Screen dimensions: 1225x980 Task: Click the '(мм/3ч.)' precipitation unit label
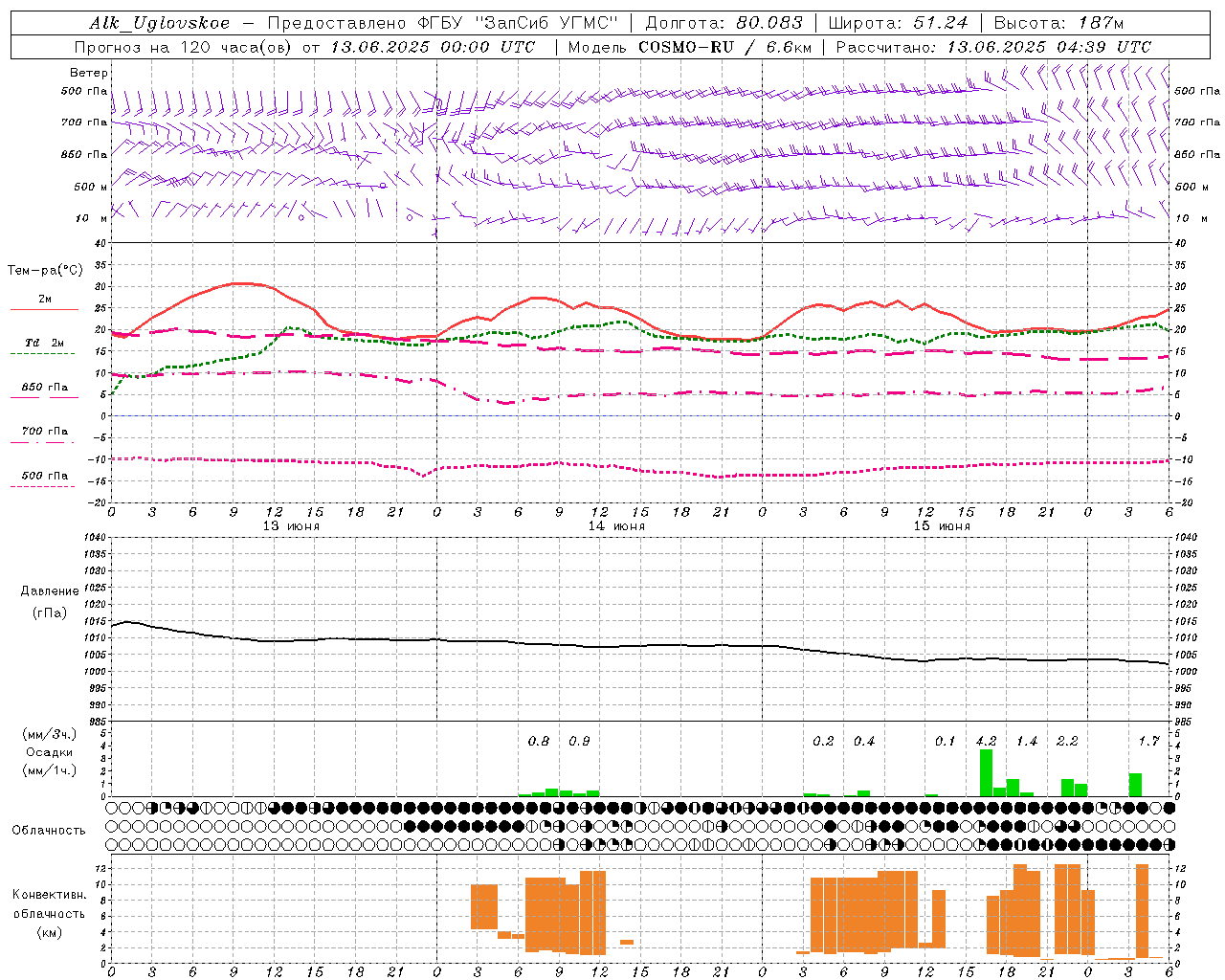(50, 734)
